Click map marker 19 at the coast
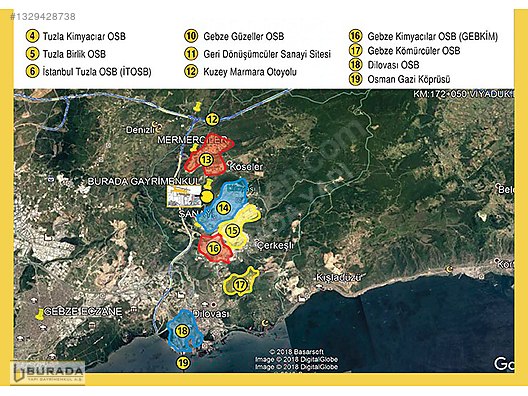Screen dimensions: 528x396 point(183,363)
